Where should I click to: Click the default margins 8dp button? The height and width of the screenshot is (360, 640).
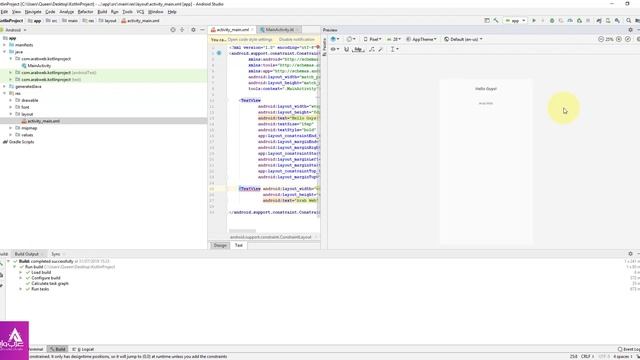pos(358,49)
